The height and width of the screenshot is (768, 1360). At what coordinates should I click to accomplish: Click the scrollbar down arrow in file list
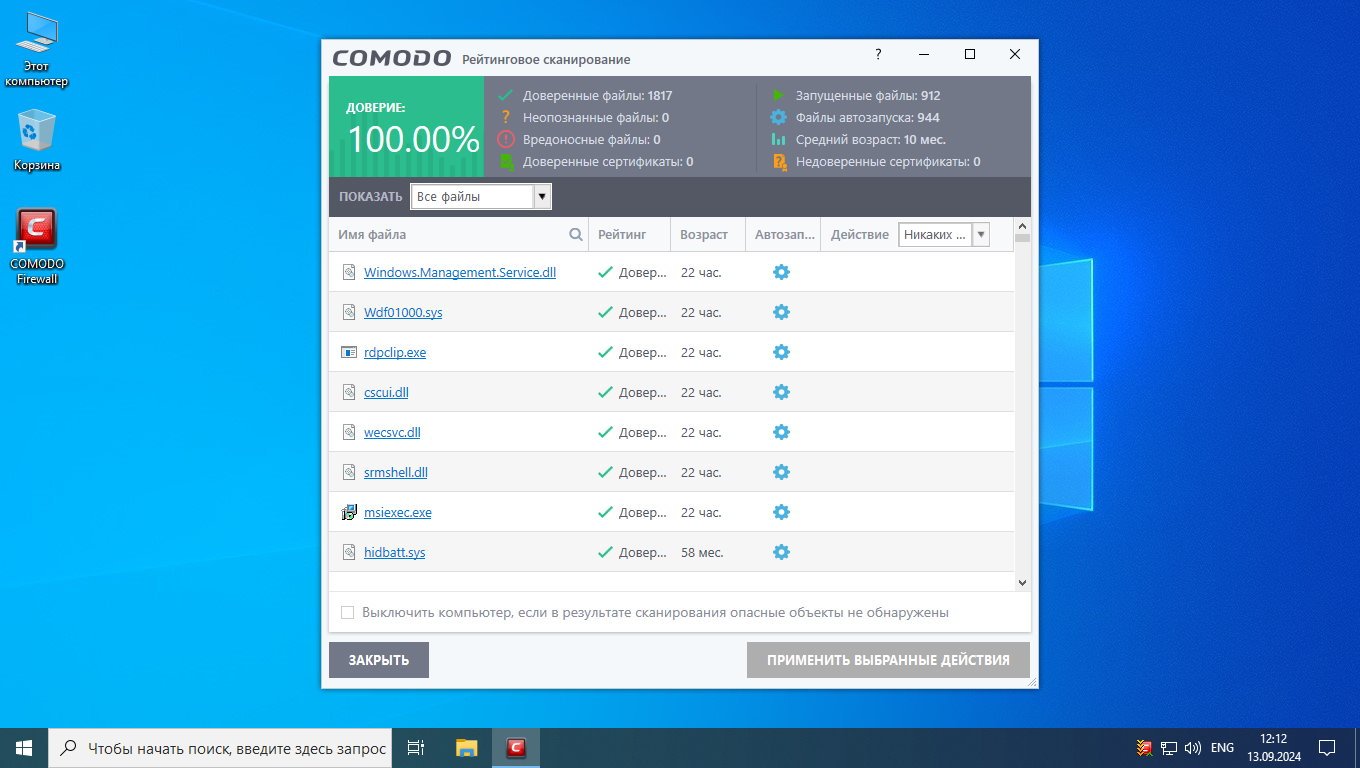click(1022, 582)
